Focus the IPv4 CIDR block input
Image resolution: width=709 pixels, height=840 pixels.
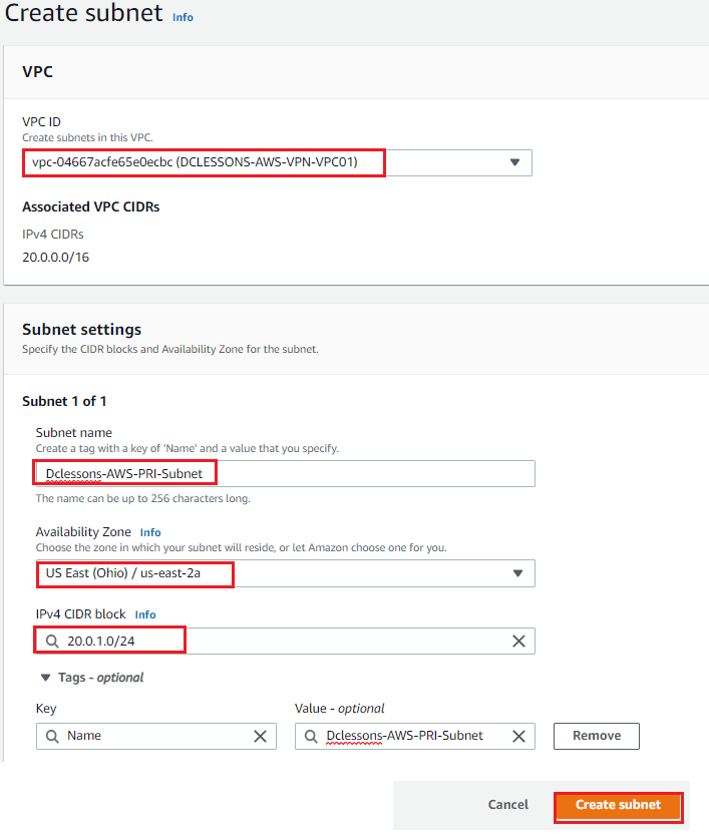pos(285,641)
